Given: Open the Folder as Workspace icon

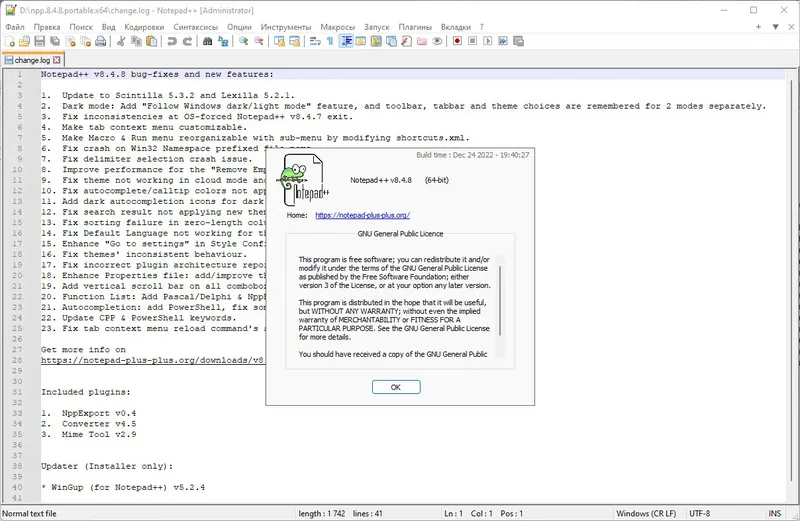Looking at the screenshot, I should click(422, 41).
